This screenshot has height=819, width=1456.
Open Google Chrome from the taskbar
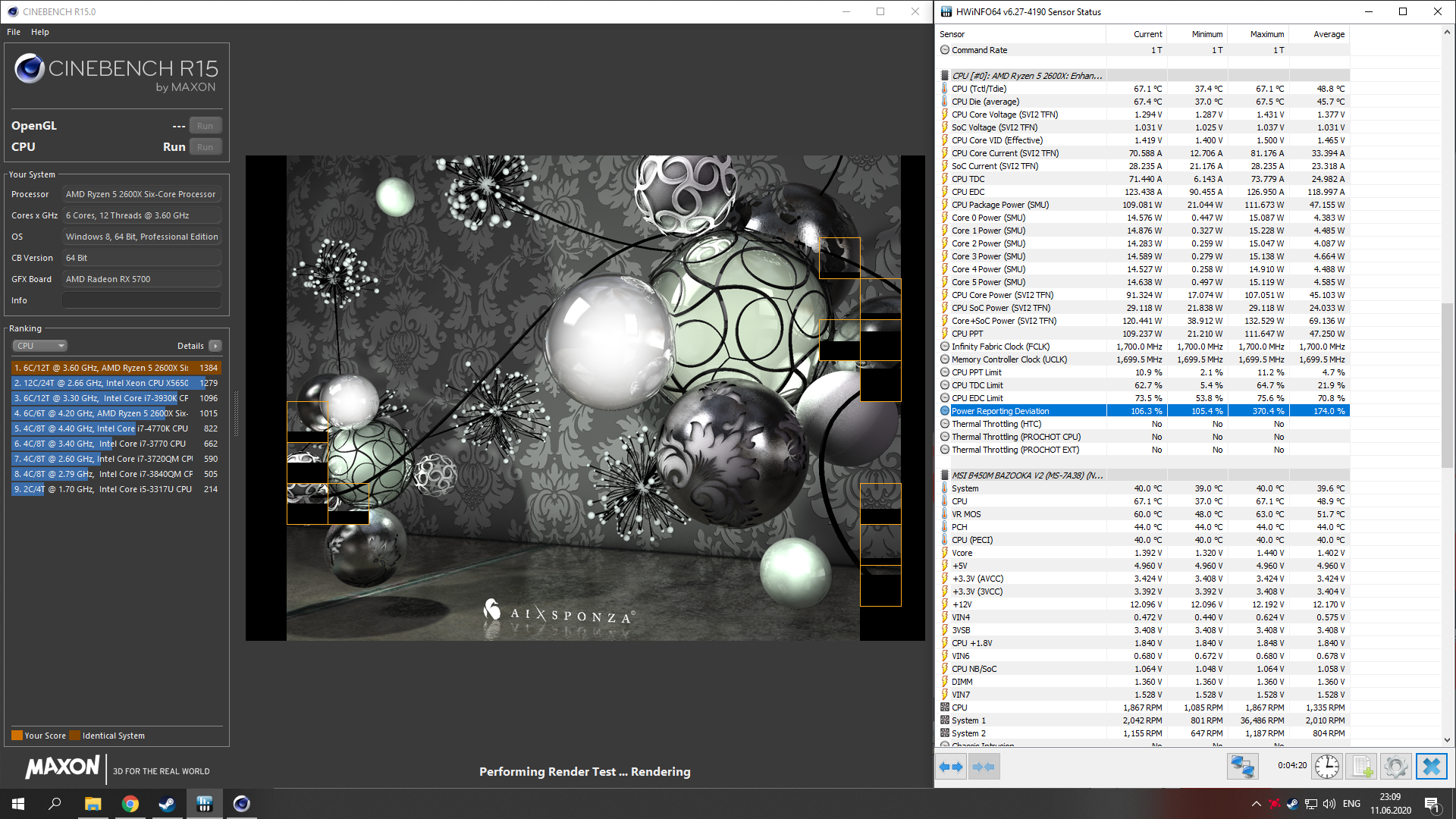click(130, 804)
